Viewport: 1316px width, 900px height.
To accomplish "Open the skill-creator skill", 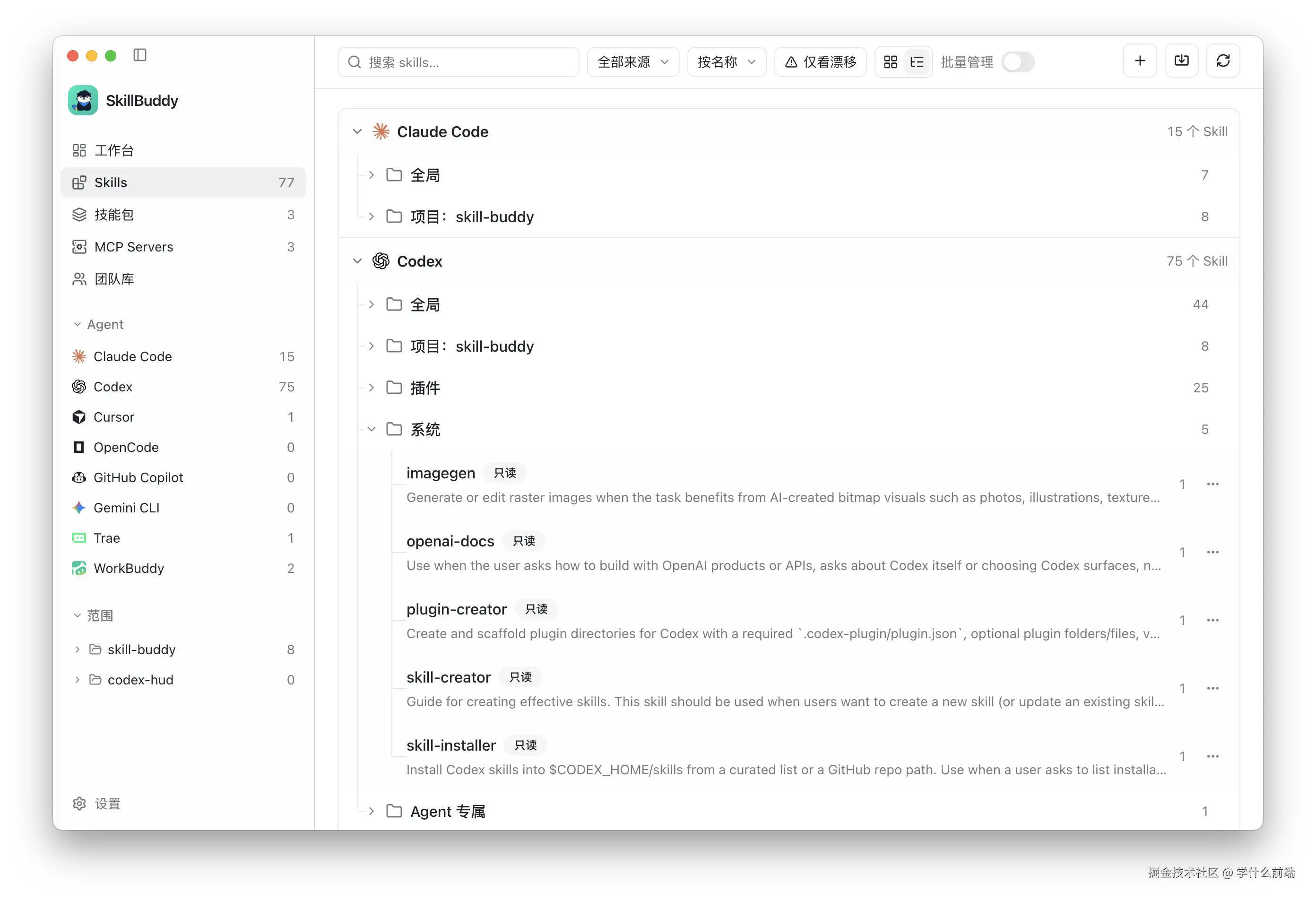I will [x=449, y=677].
